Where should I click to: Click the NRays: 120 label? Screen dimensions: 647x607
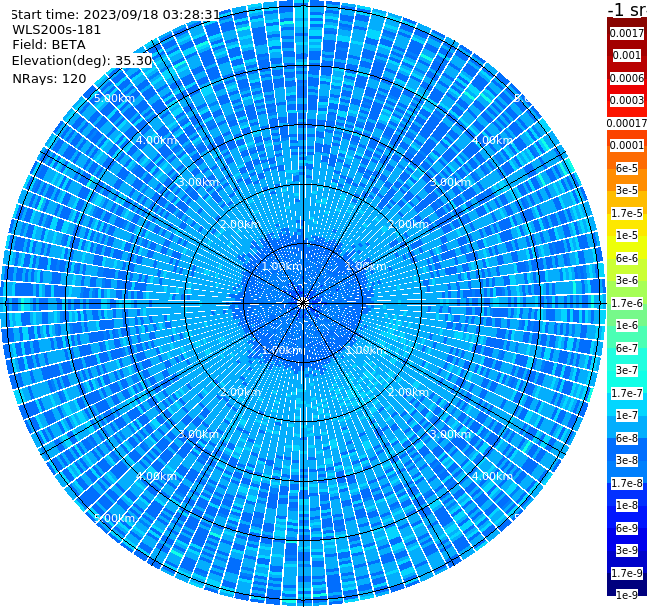coord(49,78)
